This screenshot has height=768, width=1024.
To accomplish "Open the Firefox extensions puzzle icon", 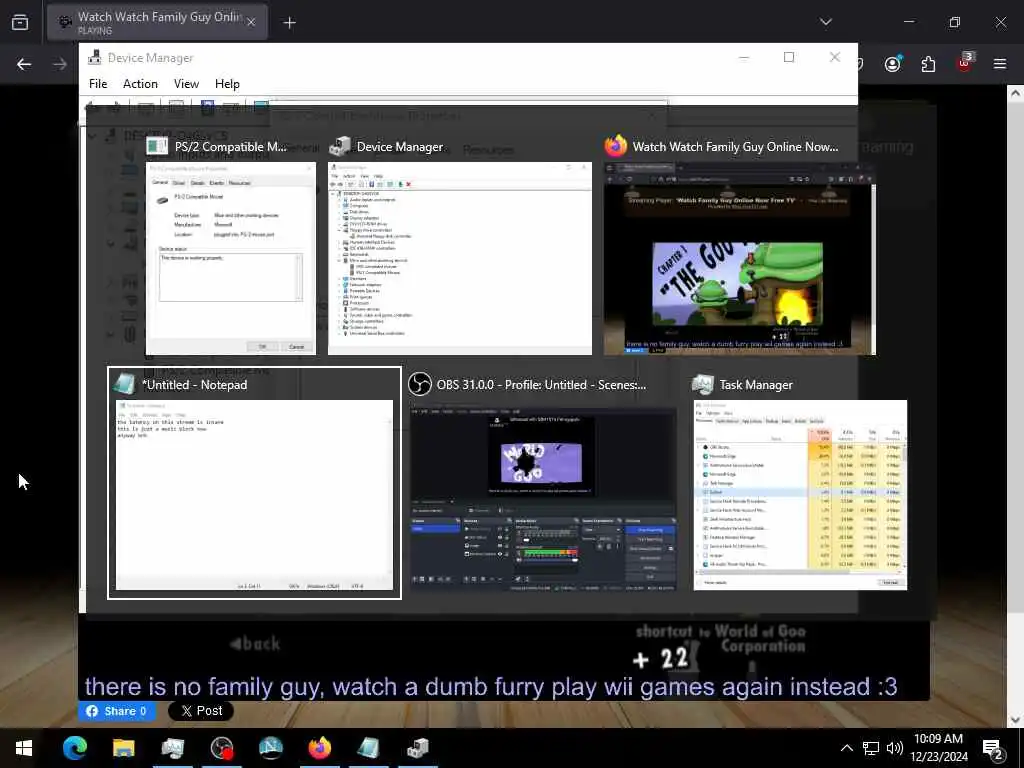I will 928,64.
